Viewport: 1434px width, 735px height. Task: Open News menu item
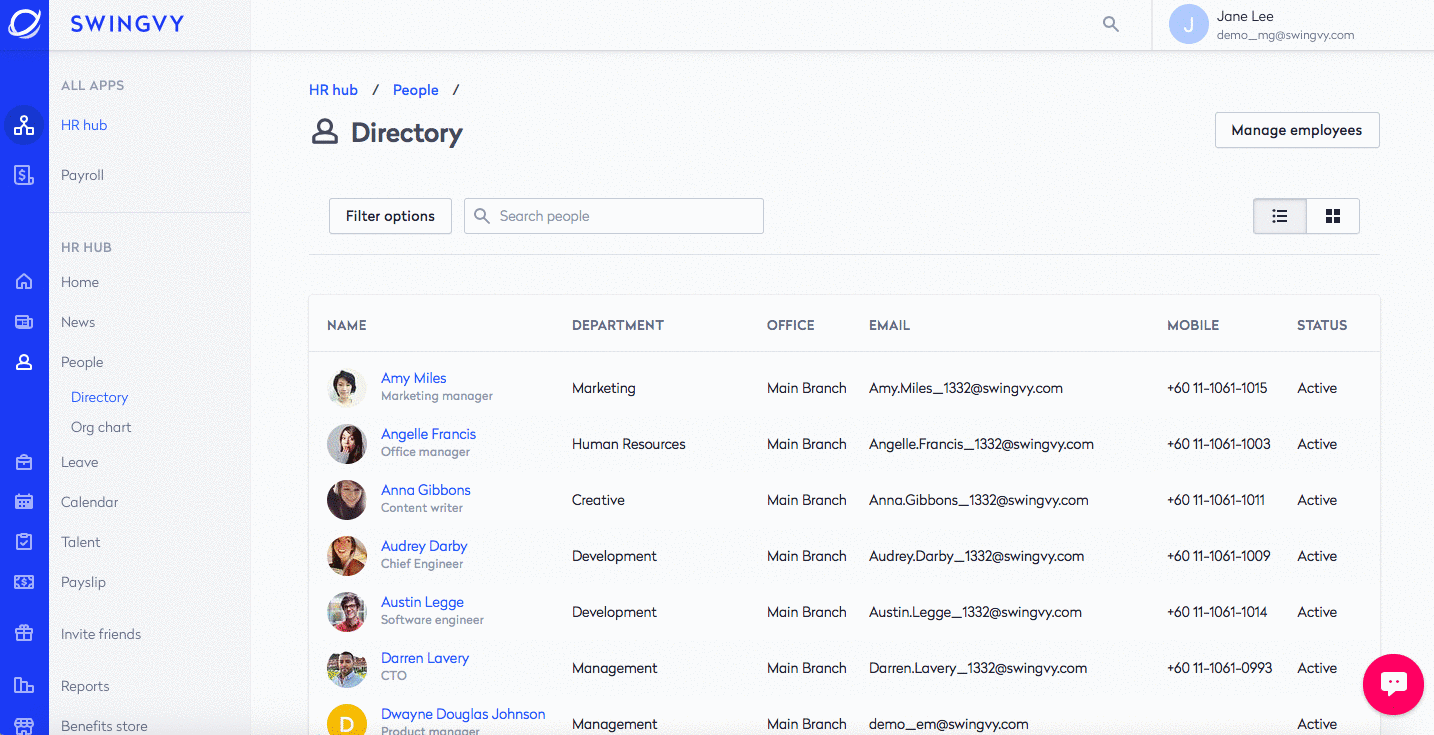click(78, 322)
